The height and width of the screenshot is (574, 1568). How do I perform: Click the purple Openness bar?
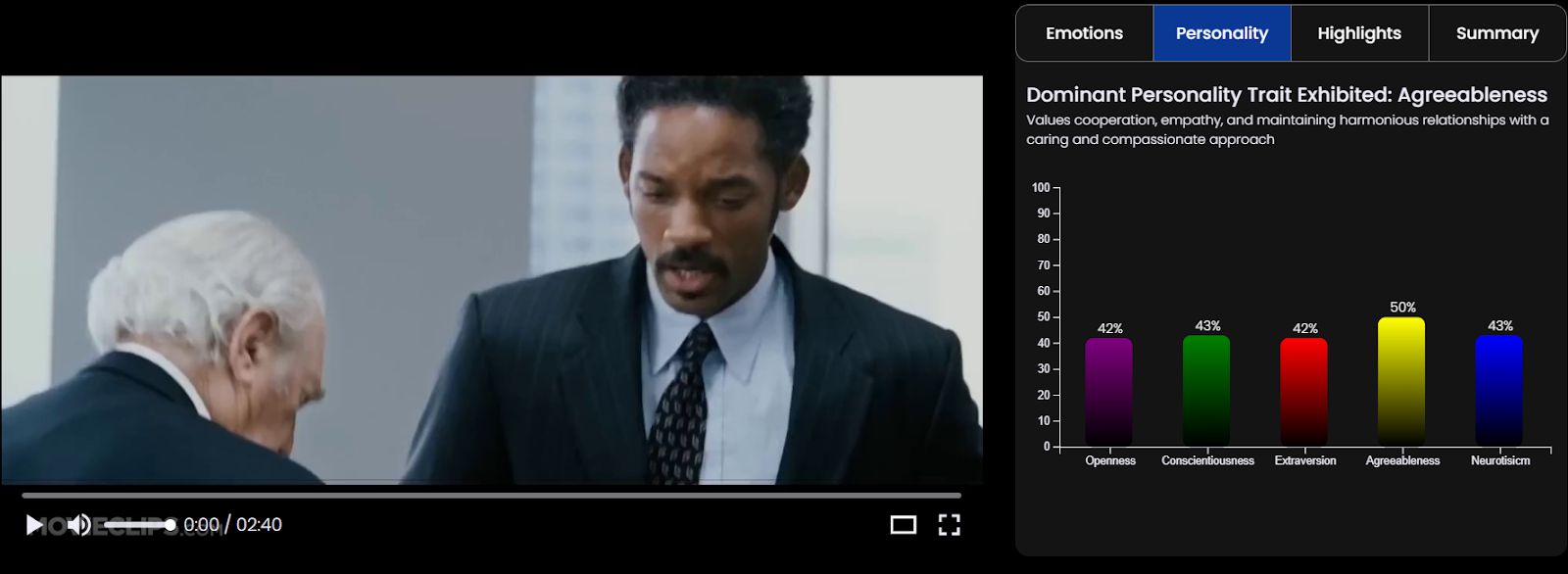pos(1109,392)
